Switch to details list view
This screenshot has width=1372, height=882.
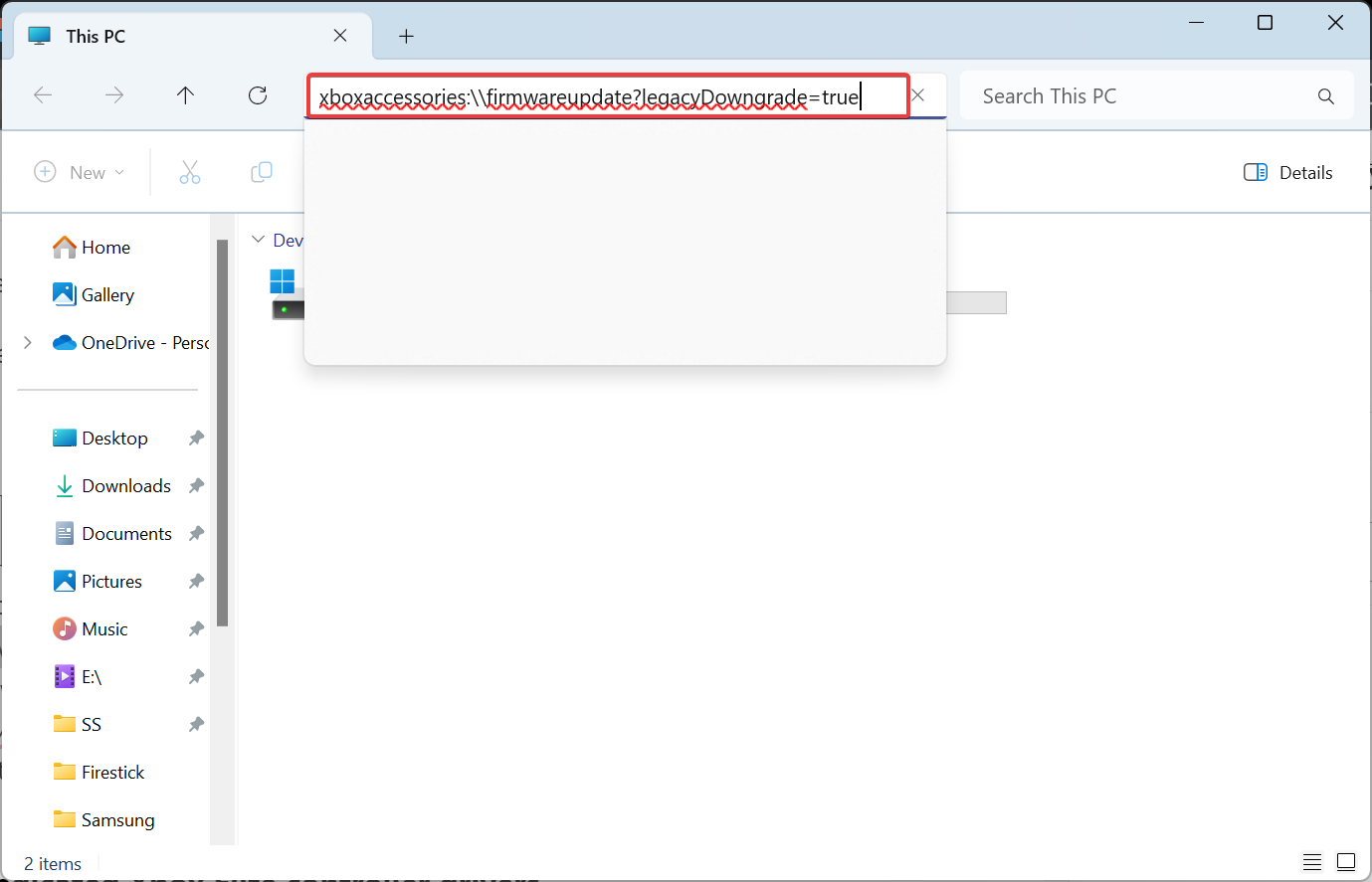(1312, 862)
